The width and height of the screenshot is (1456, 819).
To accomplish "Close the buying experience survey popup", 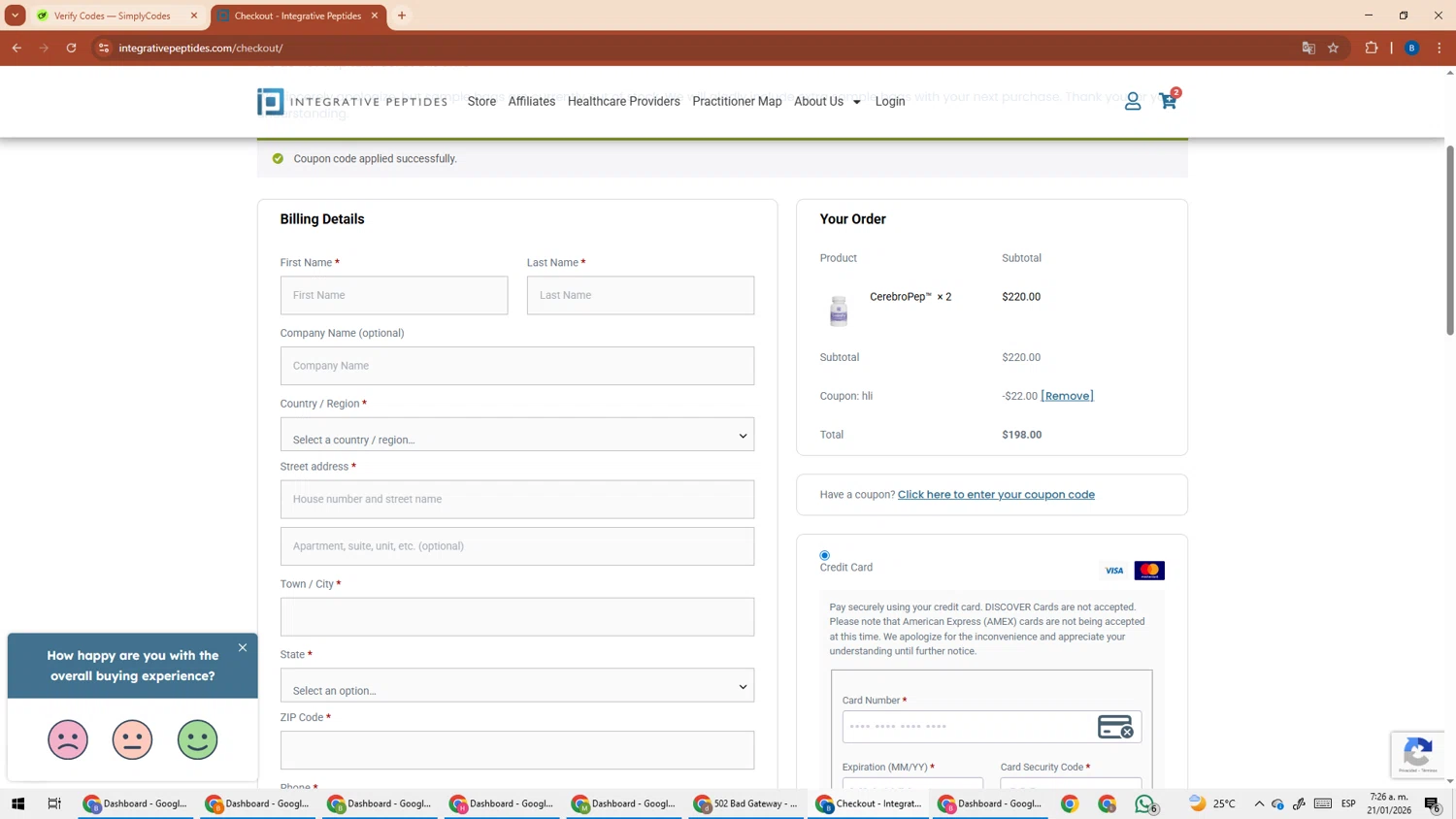I will tap(243, 647).
